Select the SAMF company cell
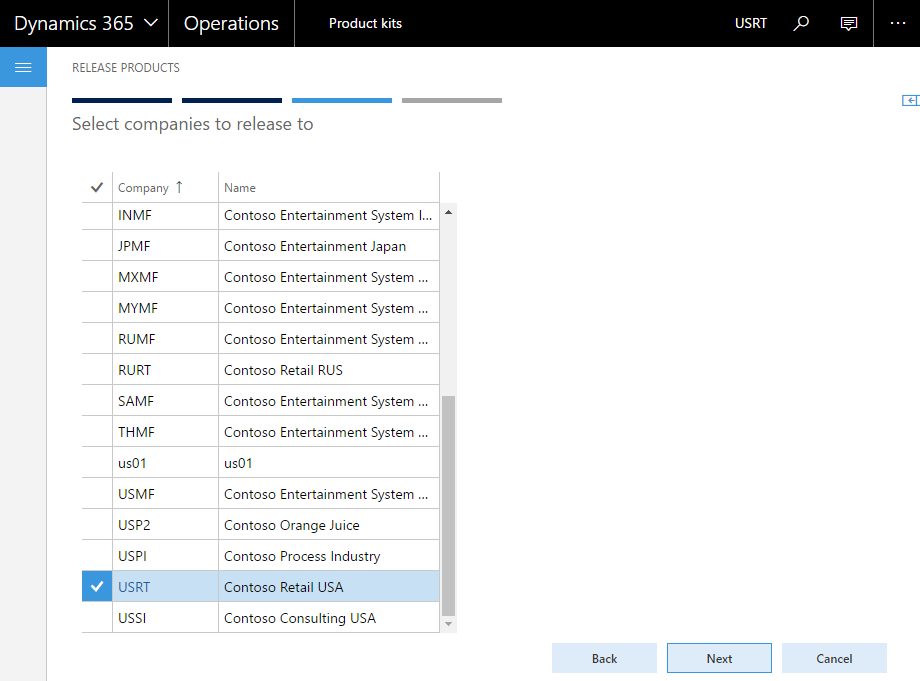Image resolution: width=920 pixels, height=681 pixels. 165,401
